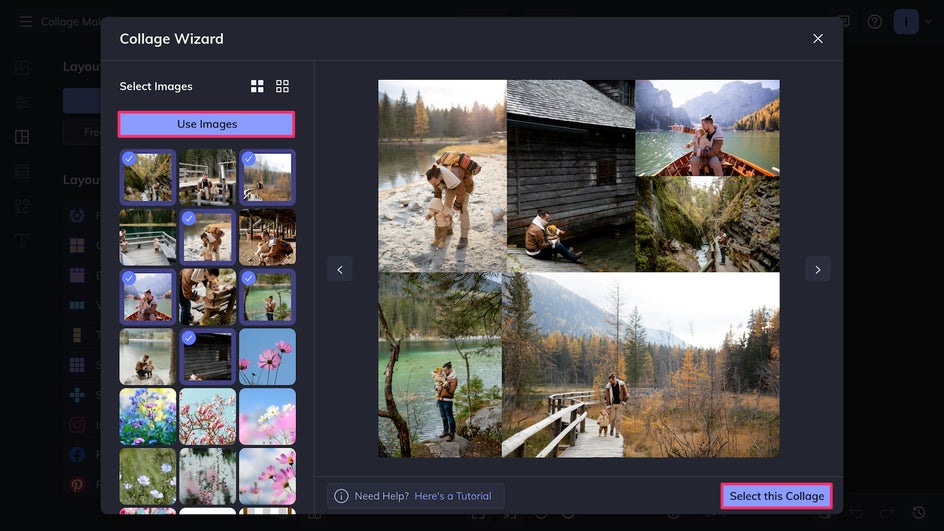Select the close-up bench hug thumbnail
This screenshot has width=944, height=531.
[x=207, y=297]
